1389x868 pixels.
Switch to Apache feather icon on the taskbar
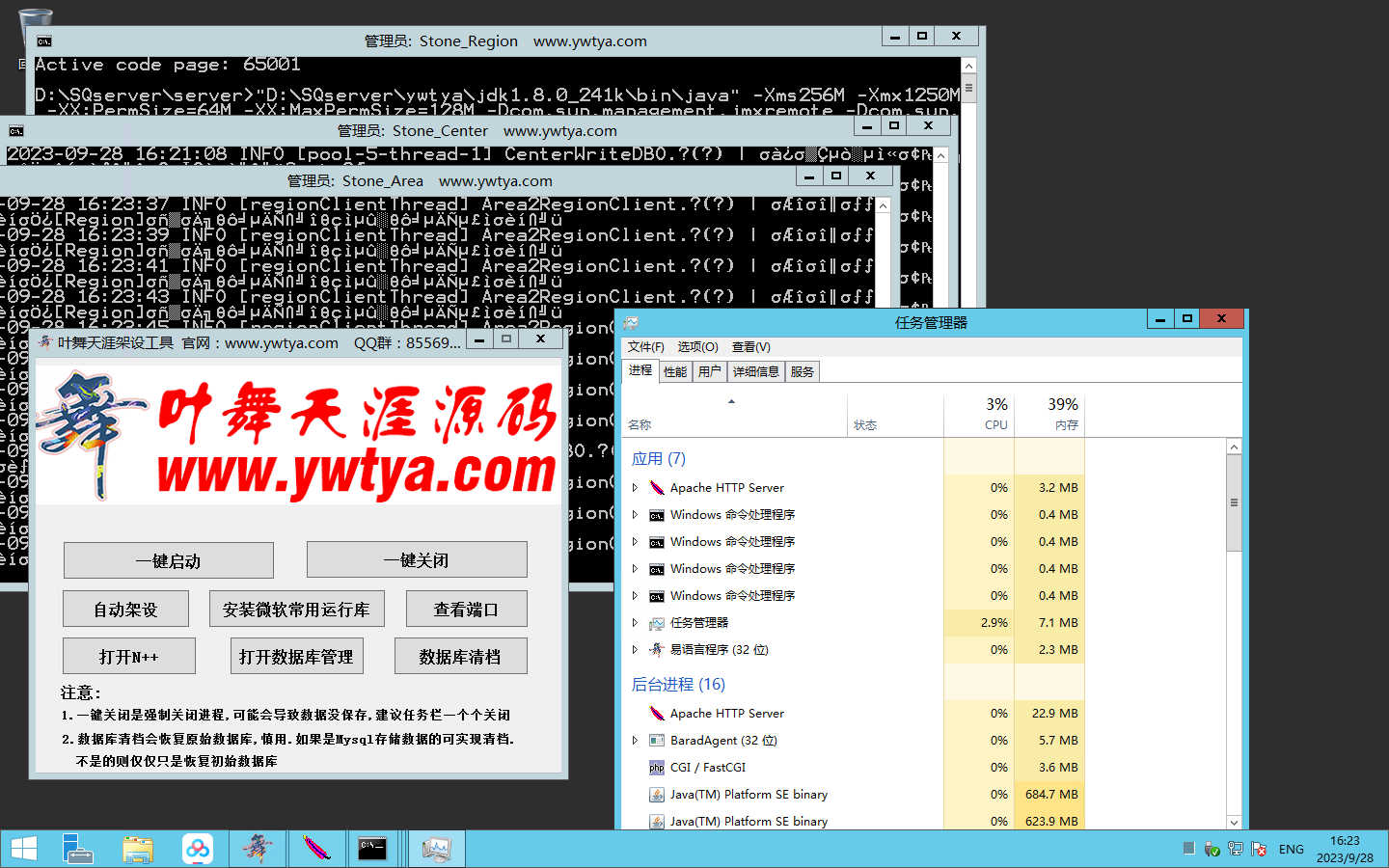(315, 849)
